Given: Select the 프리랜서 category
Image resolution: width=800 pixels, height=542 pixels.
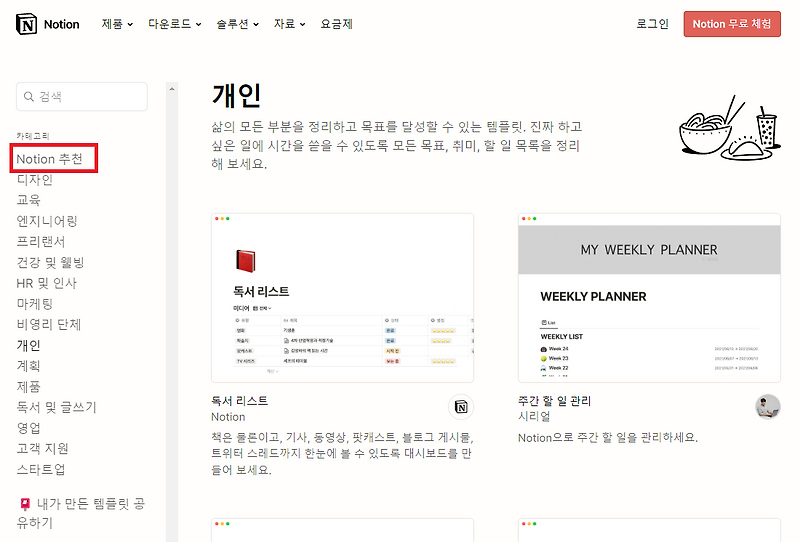Looking at the screenshot, I should tap(41, 241).
